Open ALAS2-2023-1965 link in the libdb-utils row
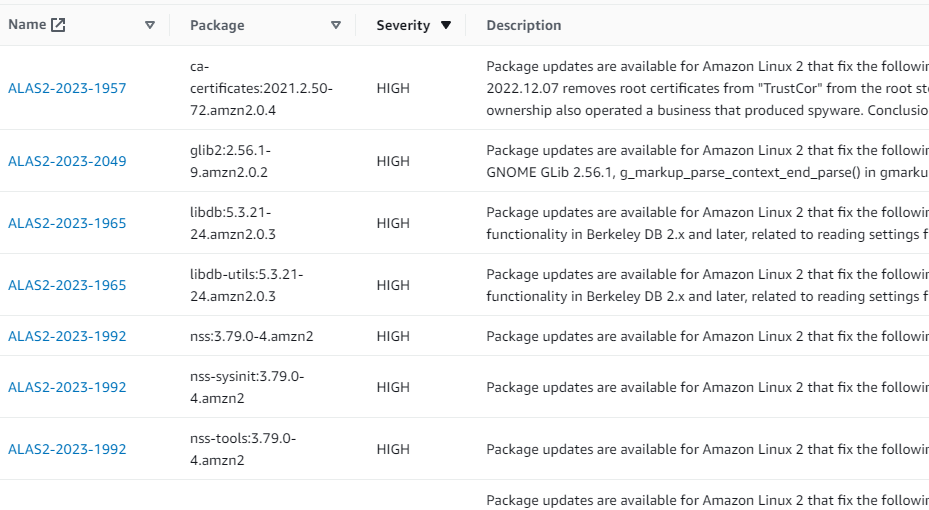Viewport: 929px width, 510px height. coord(67,285)
